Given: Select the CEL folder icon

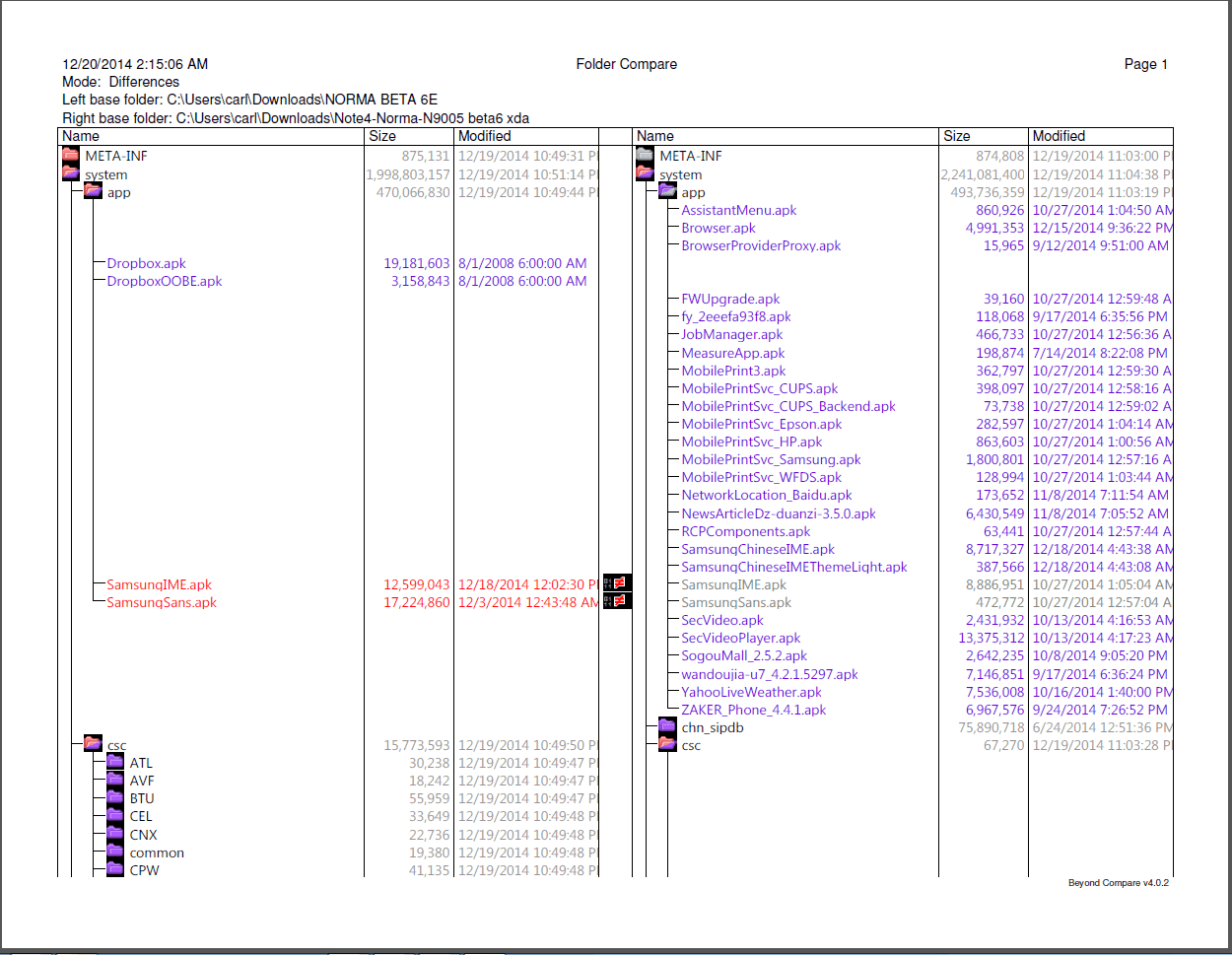Looking at the screenshot, I should pos(115,814).
